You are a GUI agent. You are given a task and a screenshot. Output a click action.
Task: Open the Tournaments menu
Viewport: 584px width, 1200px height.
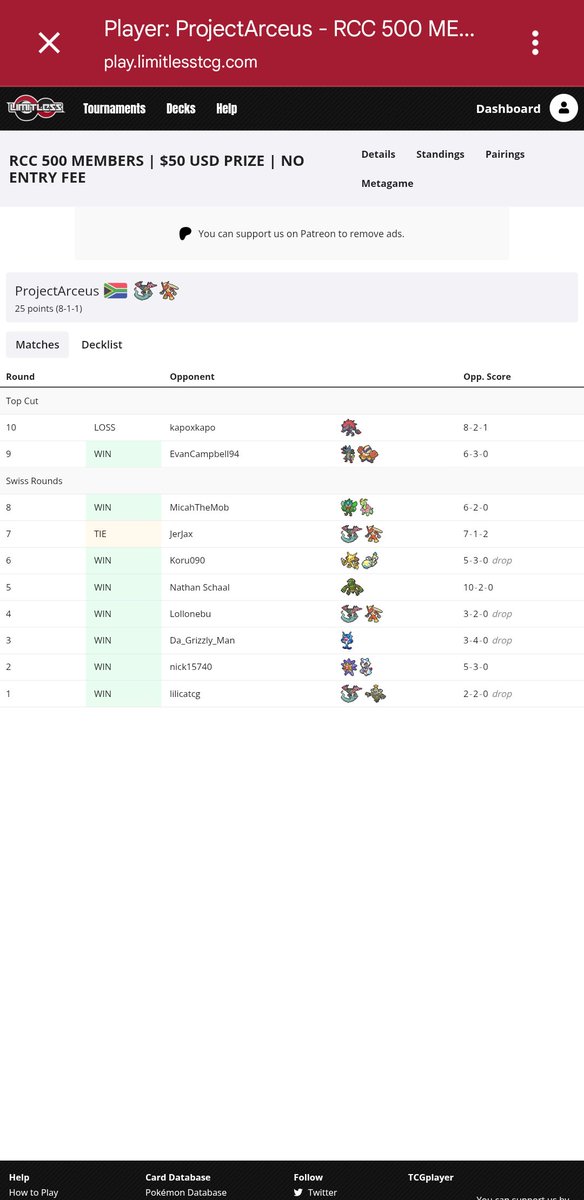[x=114, y=108]
